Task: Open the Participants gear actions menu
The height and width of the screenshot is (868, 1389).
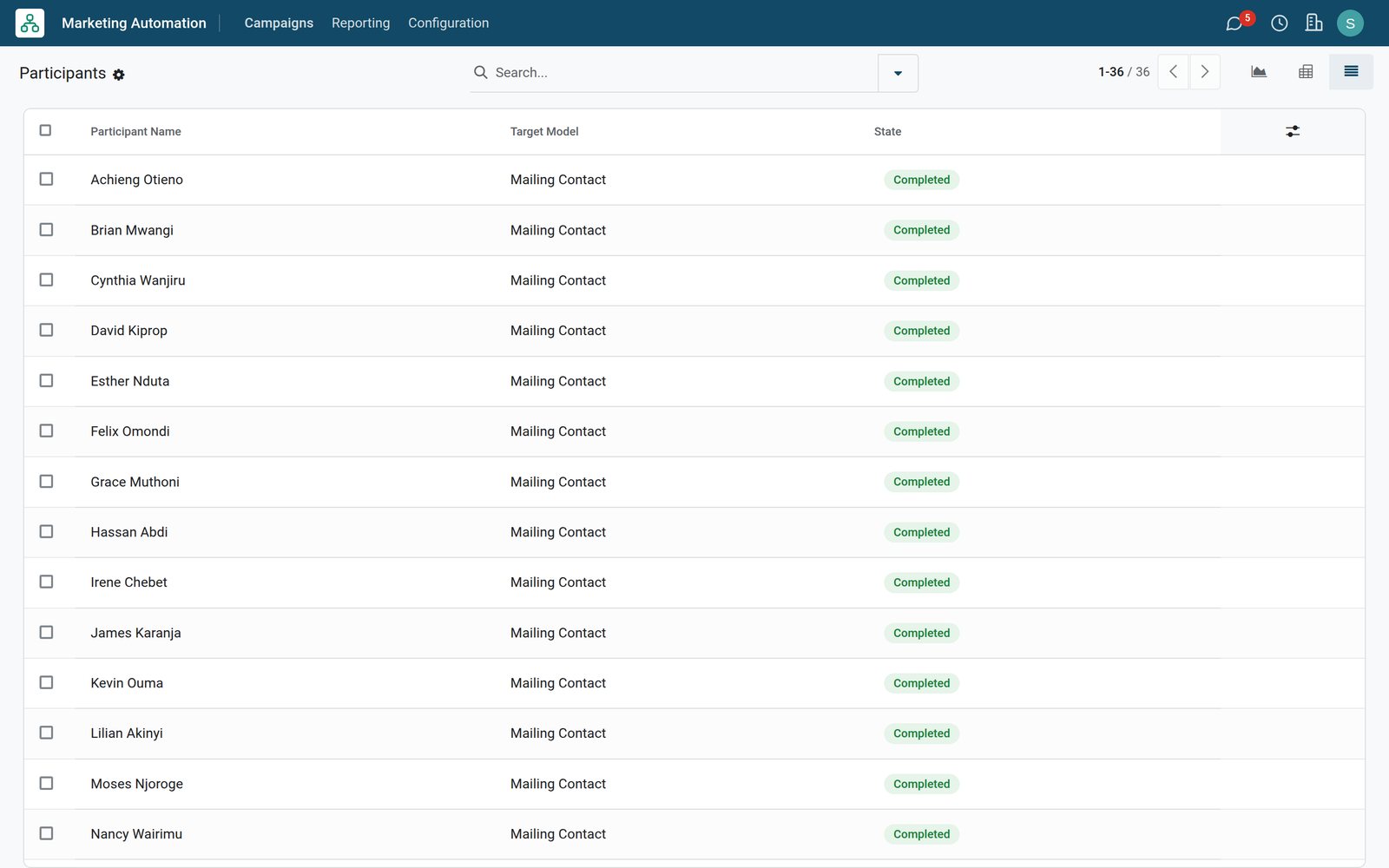Action: point(119,75)
